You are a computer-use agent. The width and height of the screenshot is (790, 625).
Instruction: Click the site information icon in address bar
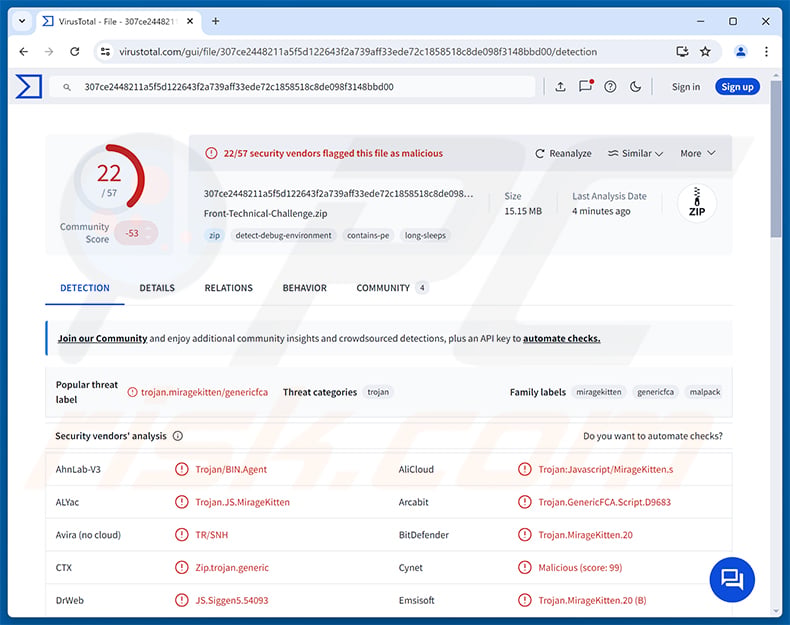pyautogui.click(x=105, y=51)
